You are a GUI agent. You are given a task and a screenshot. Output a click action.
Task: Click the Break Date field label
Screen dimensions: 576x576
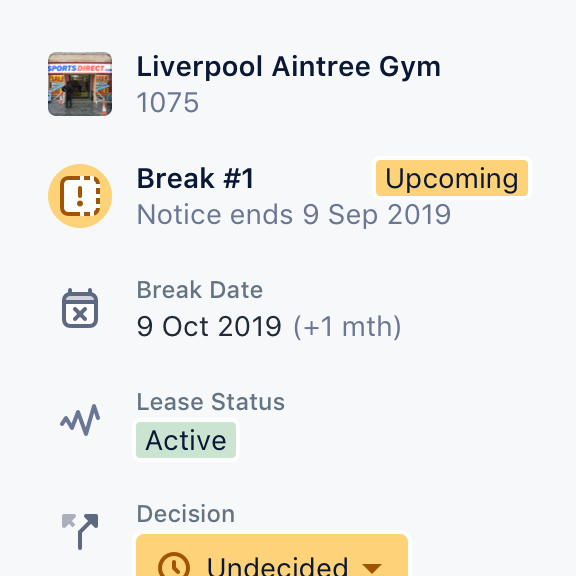[x=200, y=290]
